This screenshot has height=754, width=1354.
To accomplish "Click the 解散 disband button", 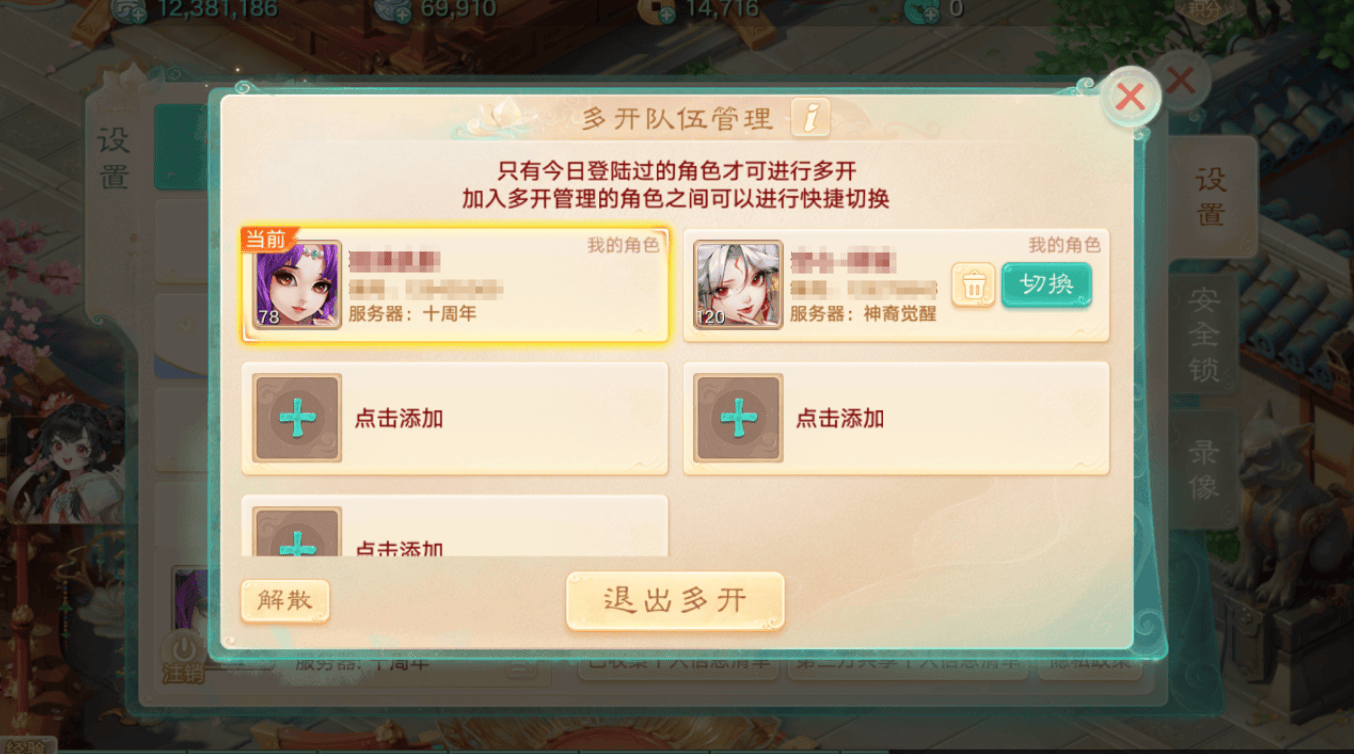I will (x=285, y=601).
